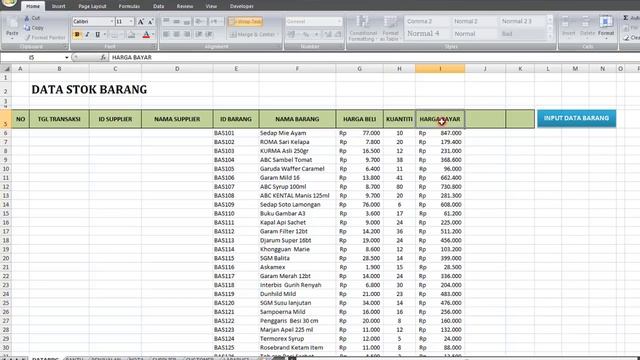Click the Copy icon in Clipboard
The width and height of the screenshot is (640, 360).
tap(27, 28)
